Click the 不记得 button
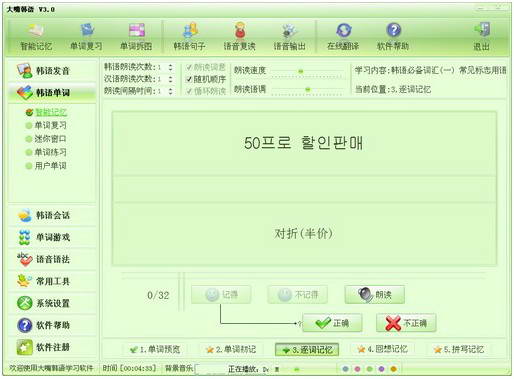 pyautogui.click(x=297, y=295)
